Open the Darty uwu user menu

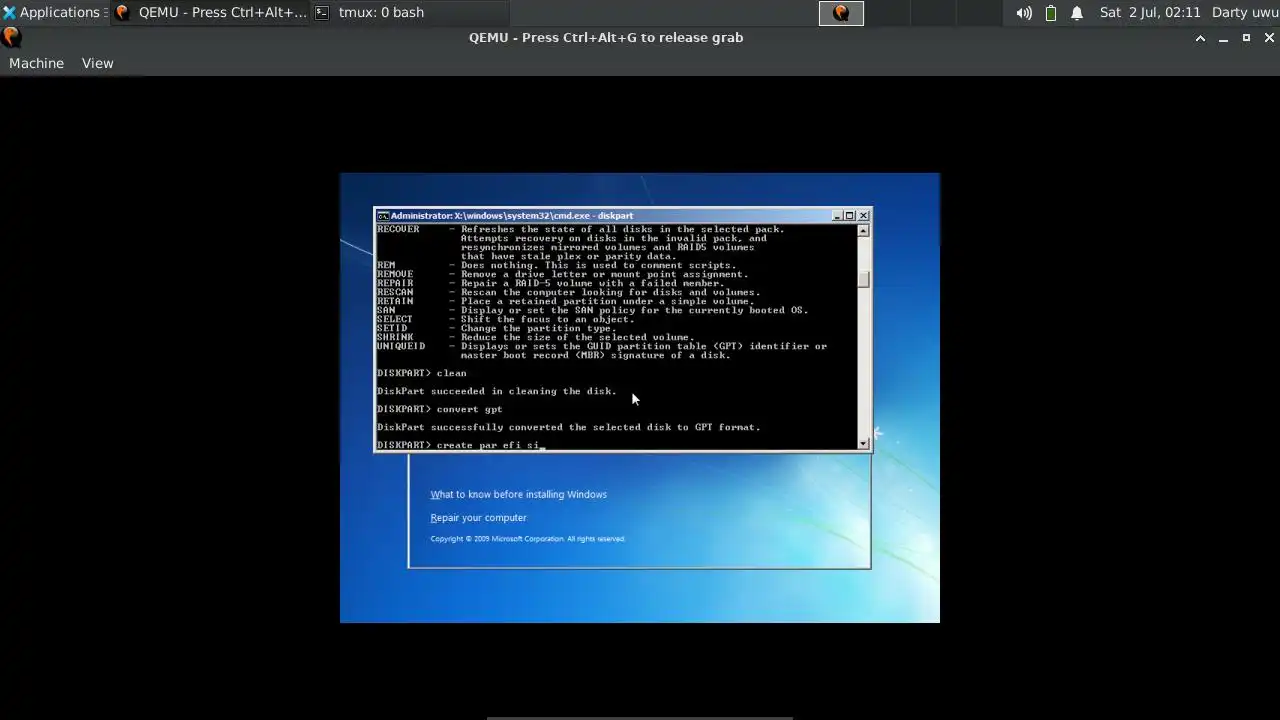tap(1243, 13)
